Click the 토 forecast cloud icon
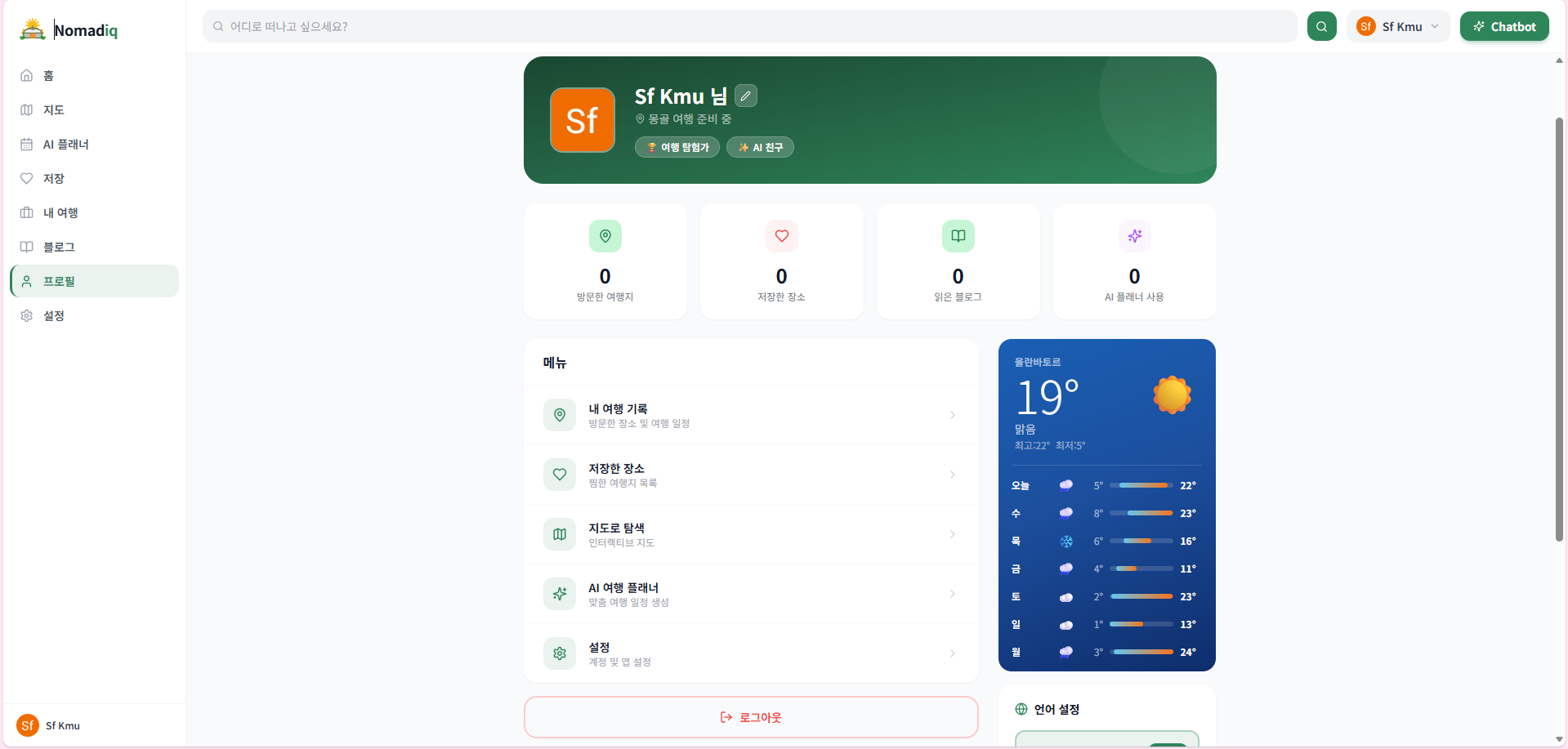Image resolution: width=1568 pixels, height=749 pixels. 1066,597
